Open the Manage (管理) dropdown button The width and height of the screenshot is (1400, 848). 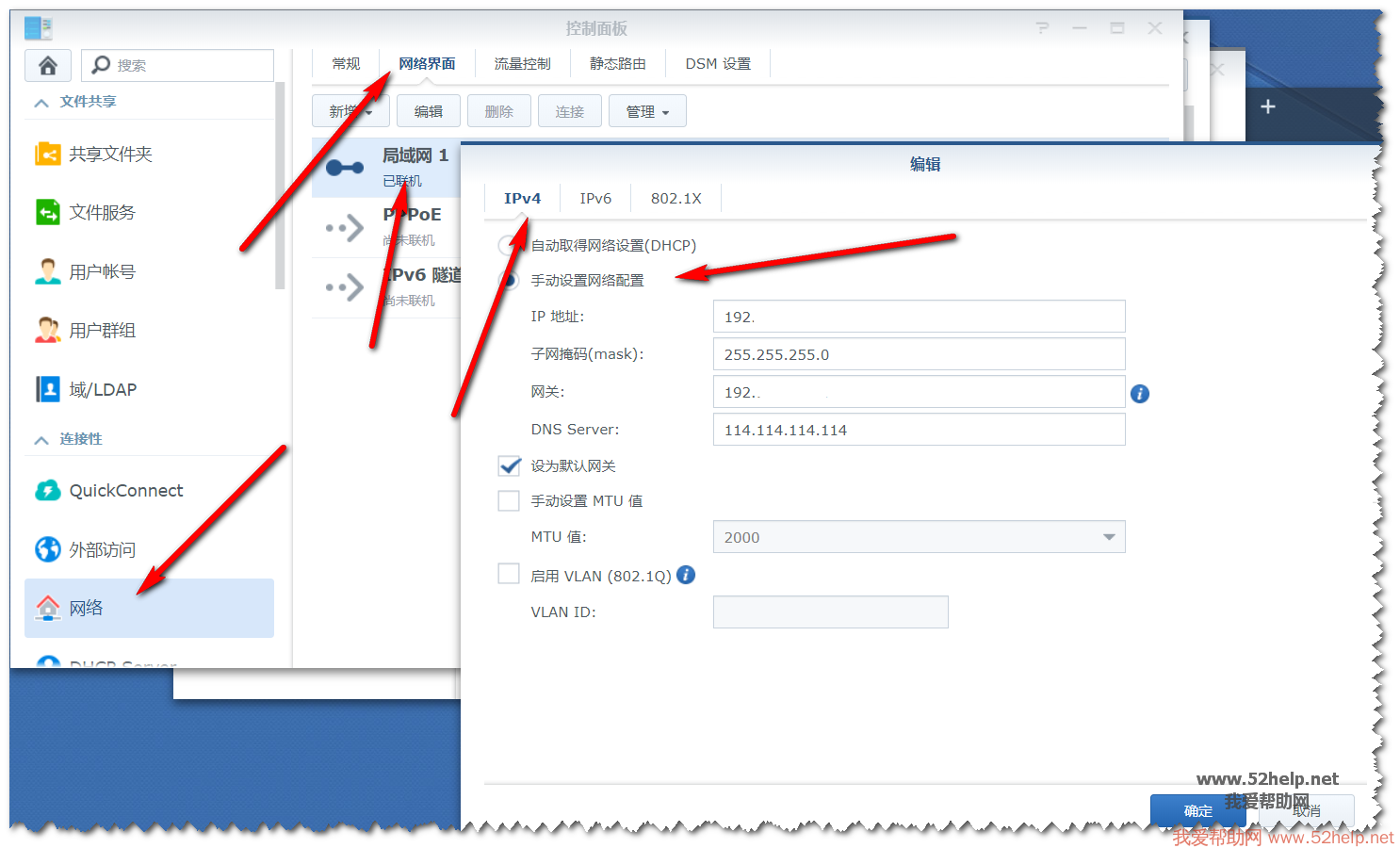[647, 111]
